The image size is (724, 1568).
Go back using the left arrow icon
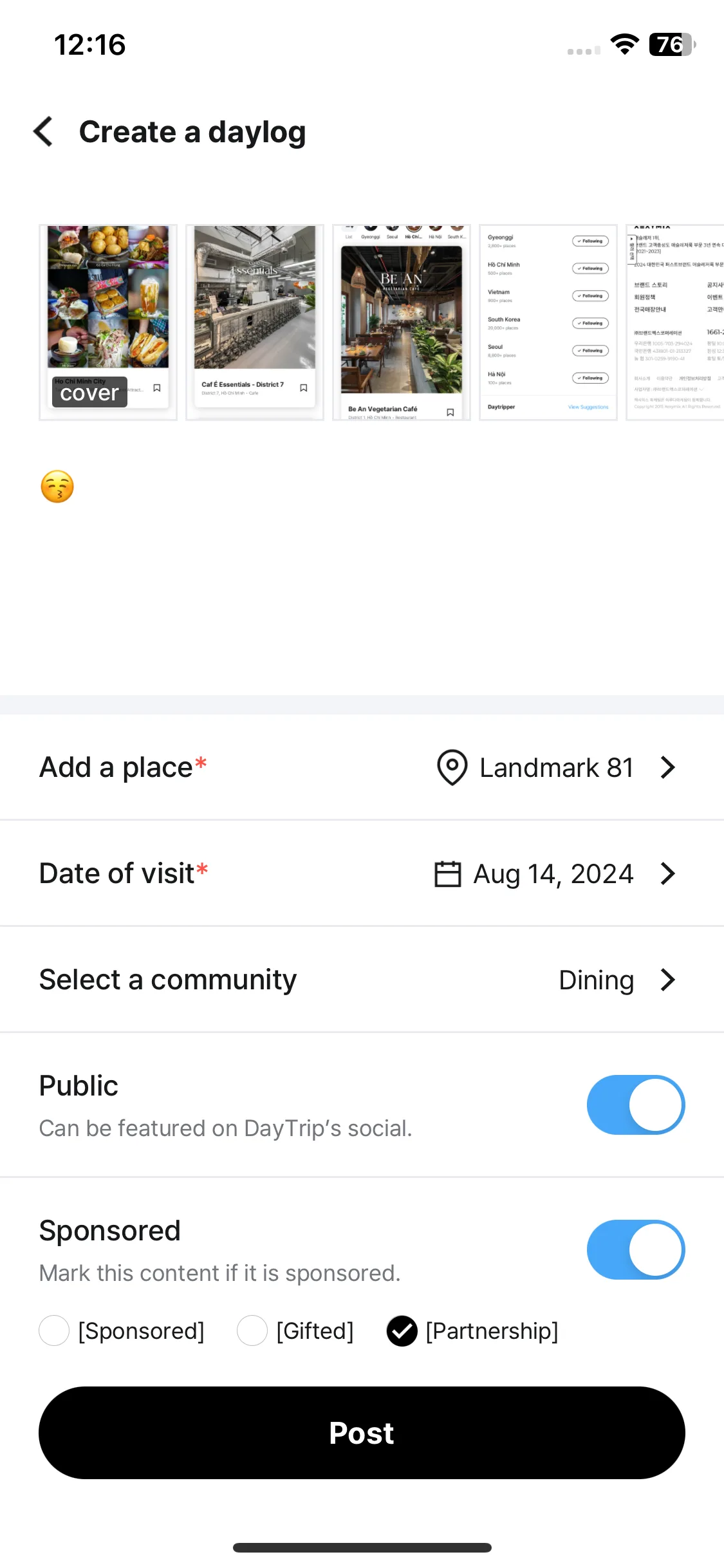pyautogui.click(x=43, y=131)
